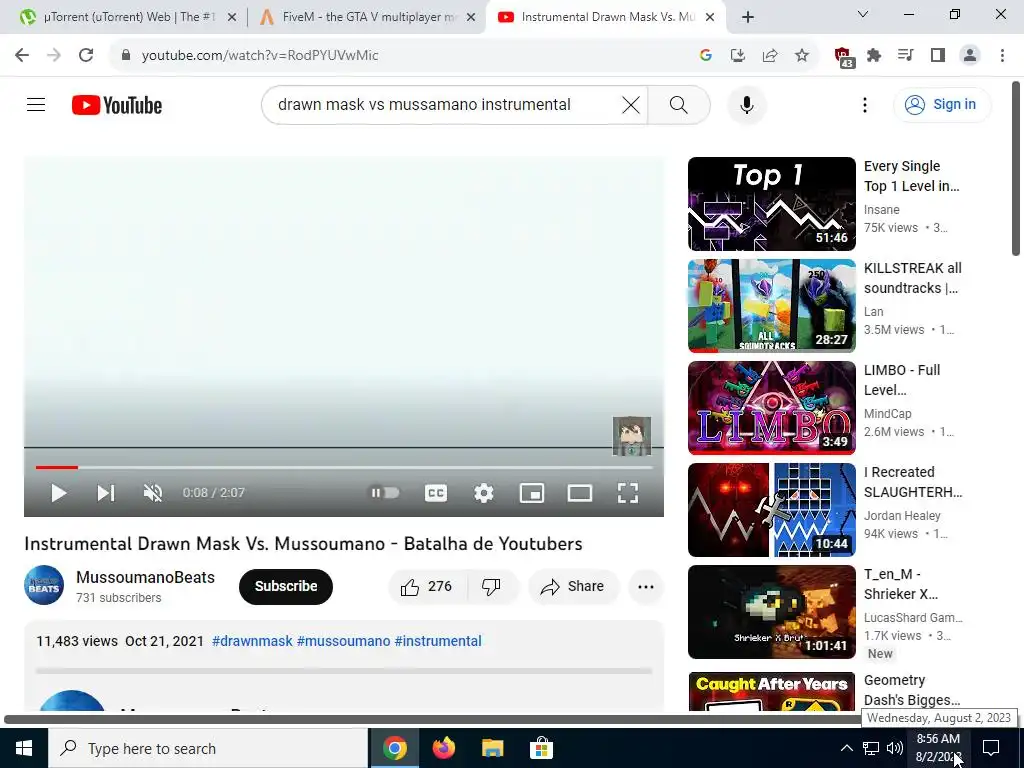The image size is (1024, 768).
Task: Open 'Every Single Top 1 Level' thumbnail
Action: point(771,204)
